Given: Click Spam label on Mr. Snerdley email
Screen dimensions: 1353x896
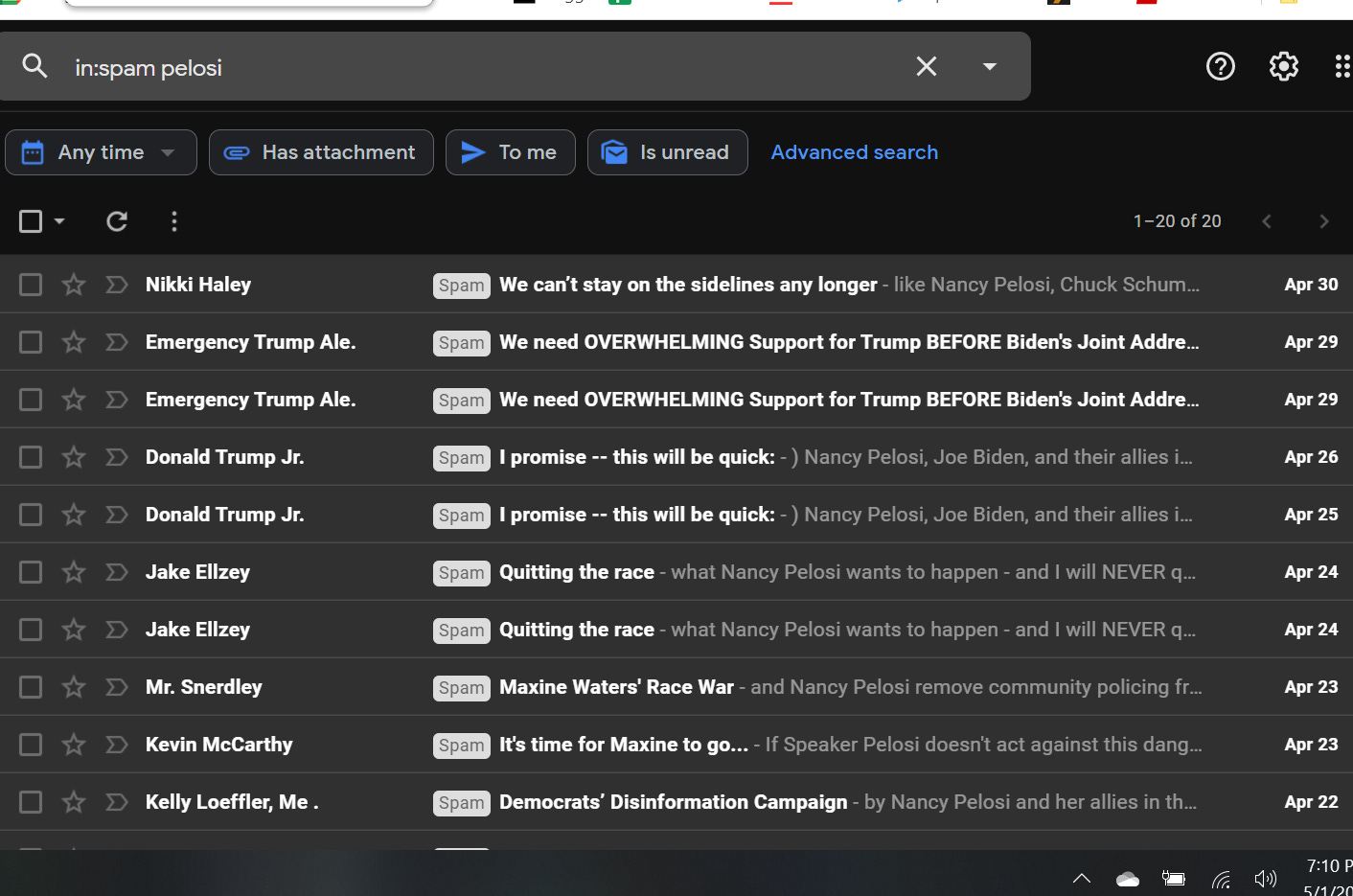Looking at the screenshot, I should tap(462, 688).
